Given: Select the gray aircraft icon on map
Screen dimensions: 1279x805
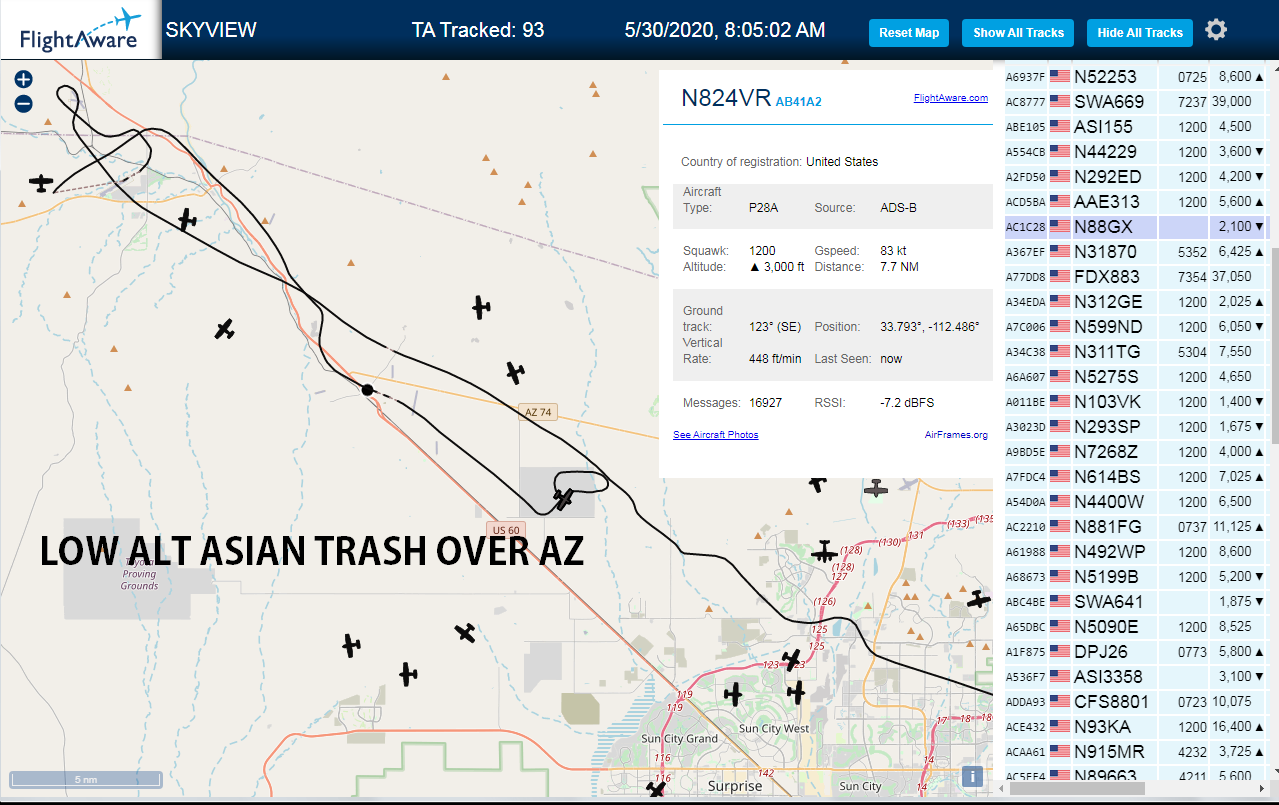Looking at the screenshot, I should click(x=877, y=488).
